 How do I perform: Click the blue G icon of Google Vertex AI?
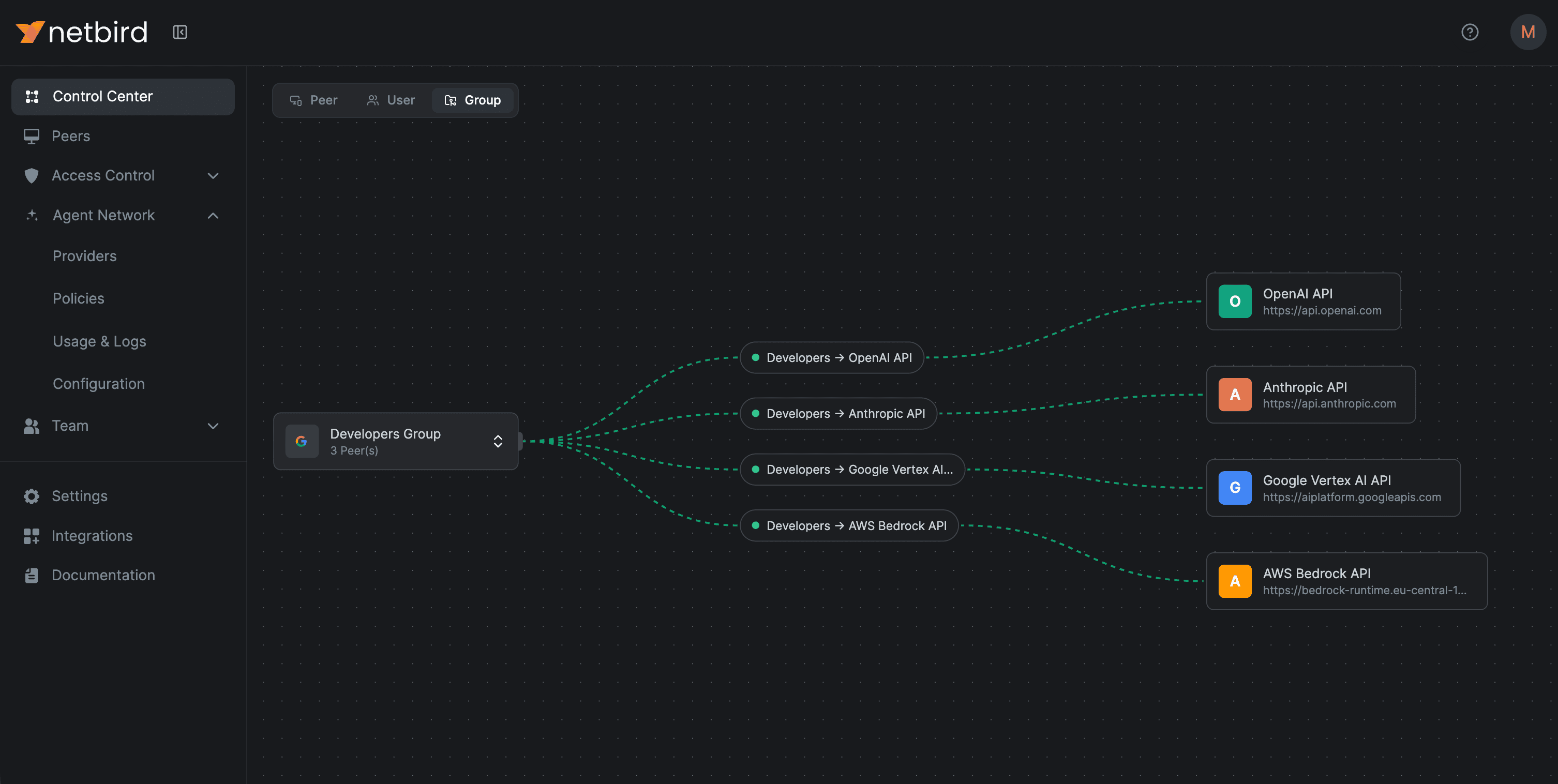(x=1235, y=488)
